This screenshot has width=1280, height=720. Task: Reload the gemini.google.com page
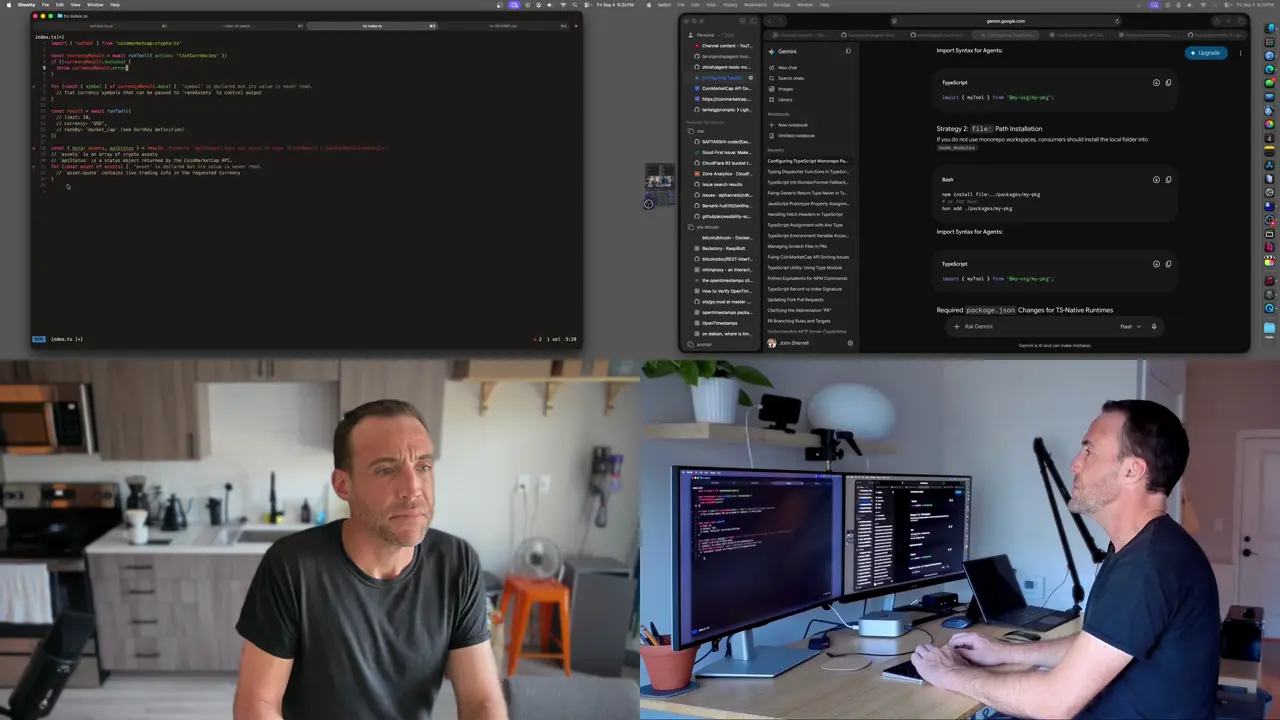(1117, 21)
